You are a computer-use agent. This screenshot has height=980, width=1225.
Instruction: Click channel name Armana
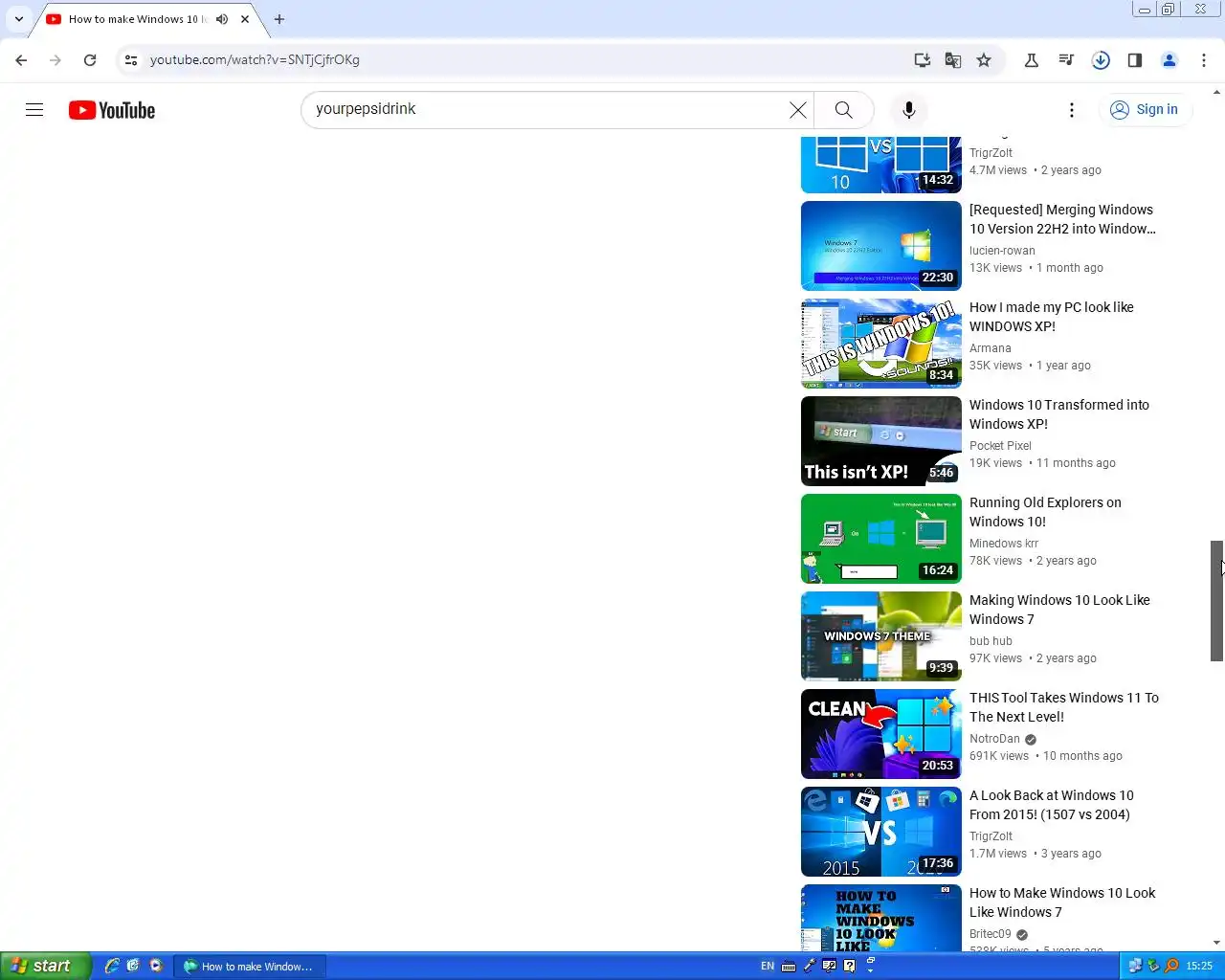(x=990, y=348)
